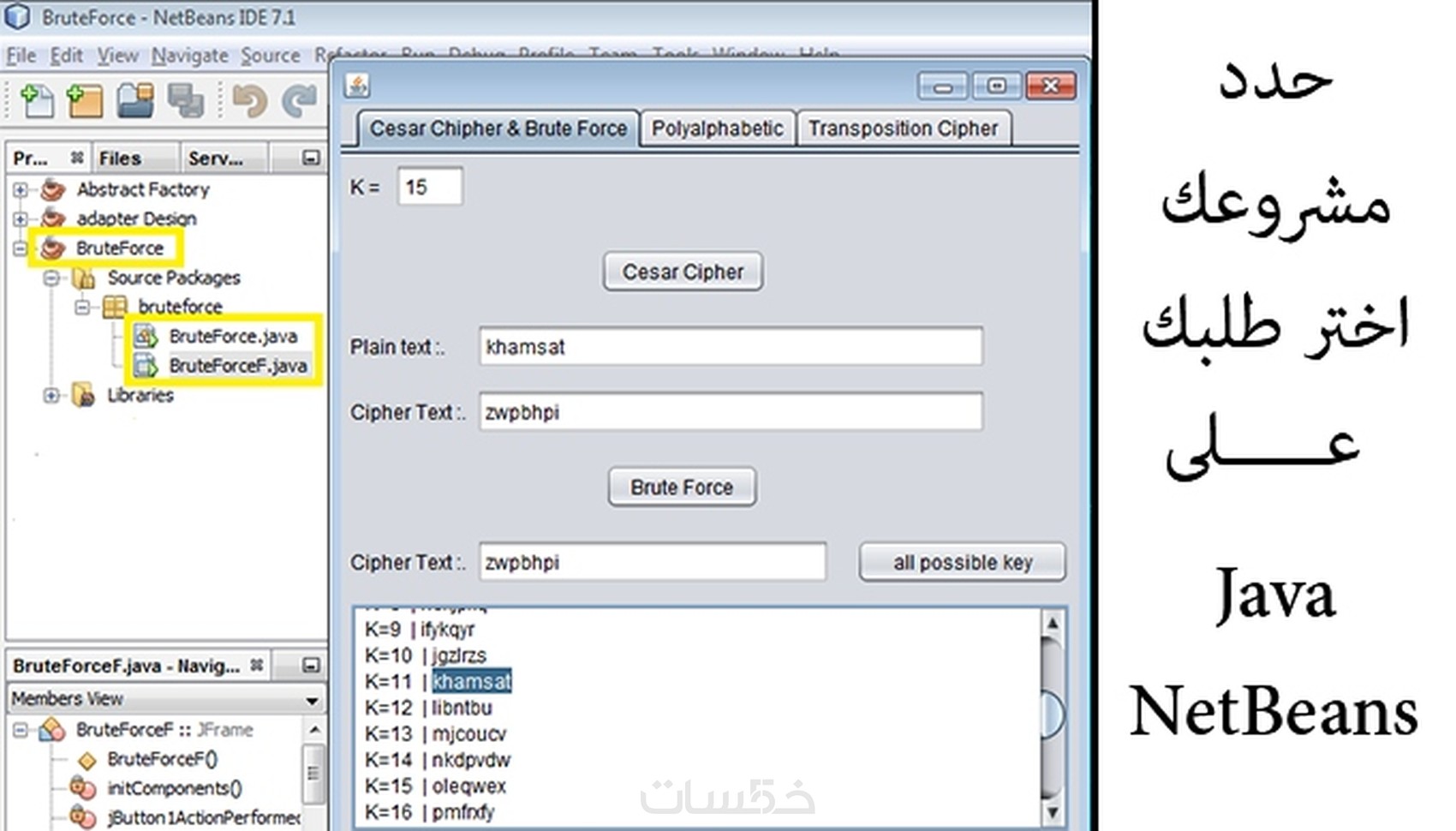Click the Plain text input field

(x=731, y=346)
